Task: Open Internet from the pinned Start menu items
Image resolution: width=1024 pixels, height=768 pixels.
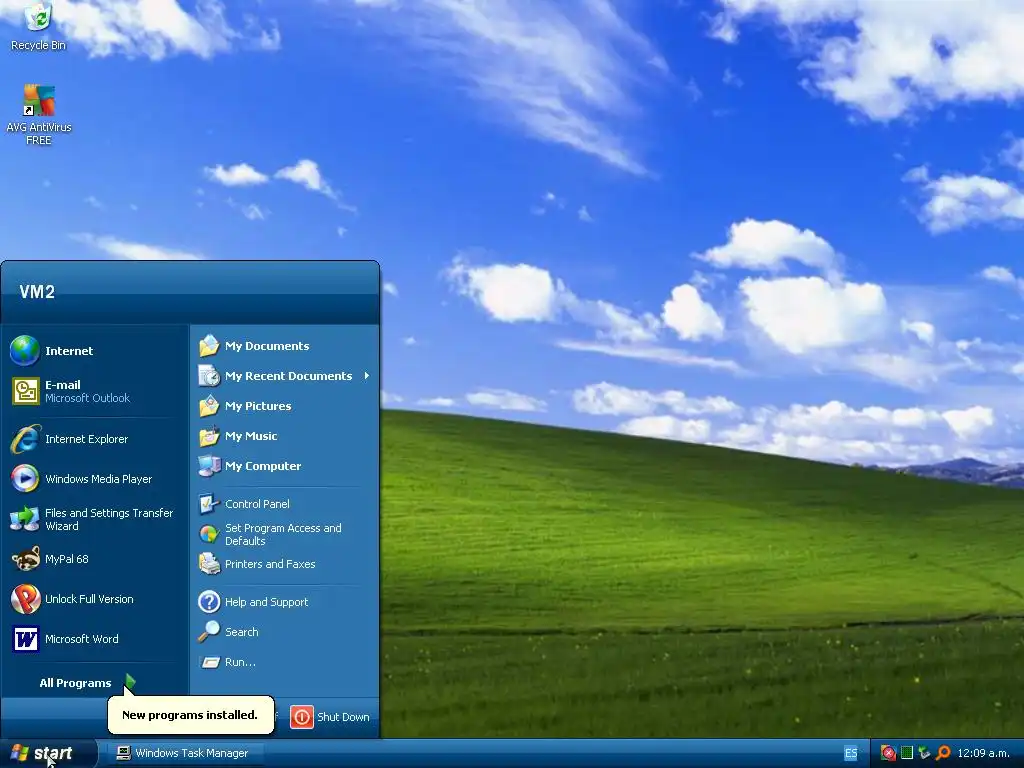Action: pyautogui.click(x=95, y=351)
